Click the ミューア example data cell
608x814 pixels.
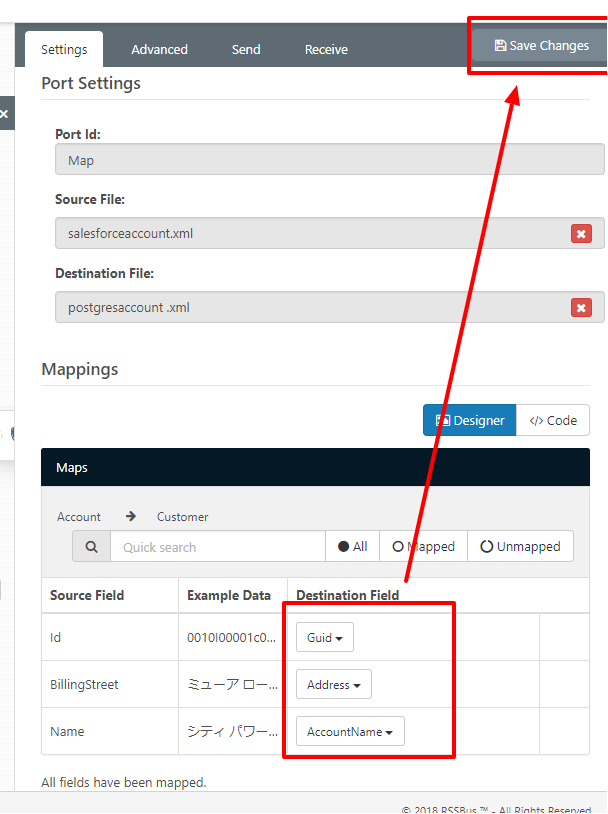pyautogui.click(x=233, y=684)
